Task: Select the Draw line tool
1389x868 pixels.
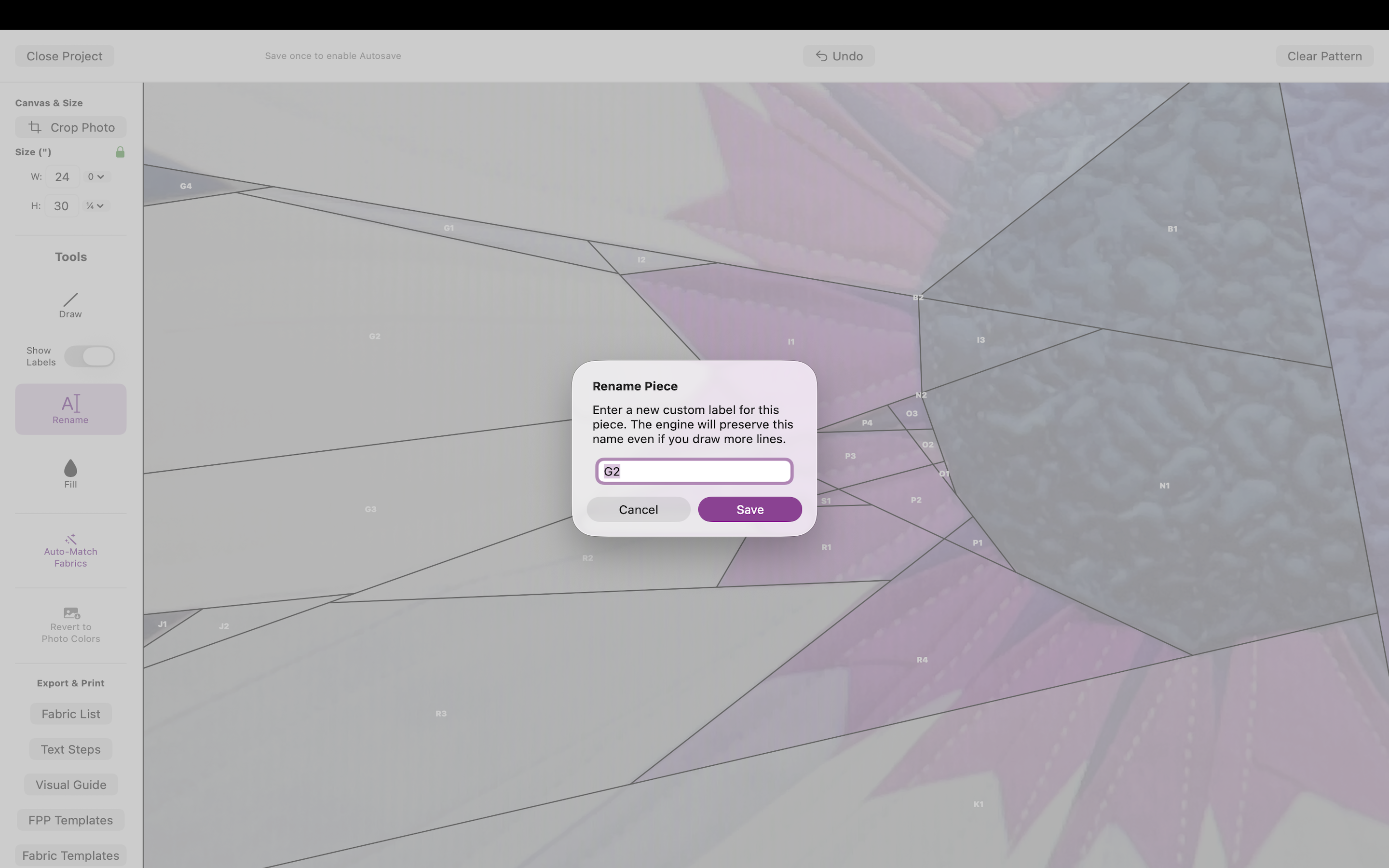Action: [70, 304]
